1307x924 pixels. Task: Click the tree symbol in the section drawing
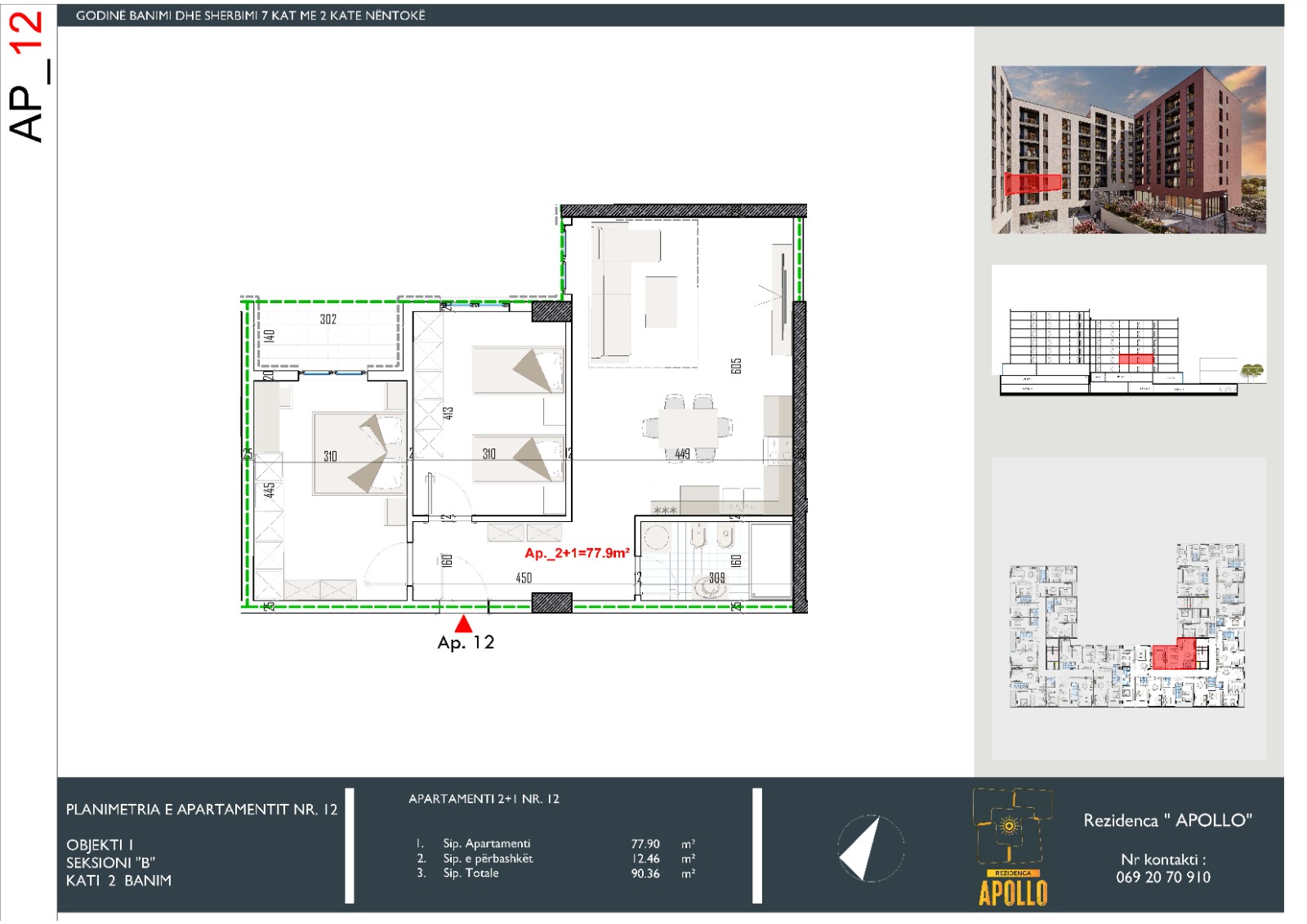pos(1251,373)
